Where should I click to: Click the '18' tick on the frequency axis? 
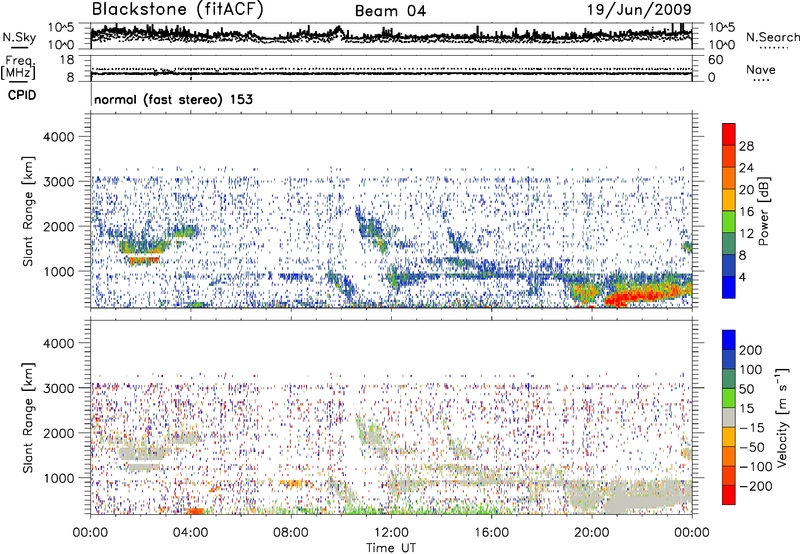coord(67,60)
